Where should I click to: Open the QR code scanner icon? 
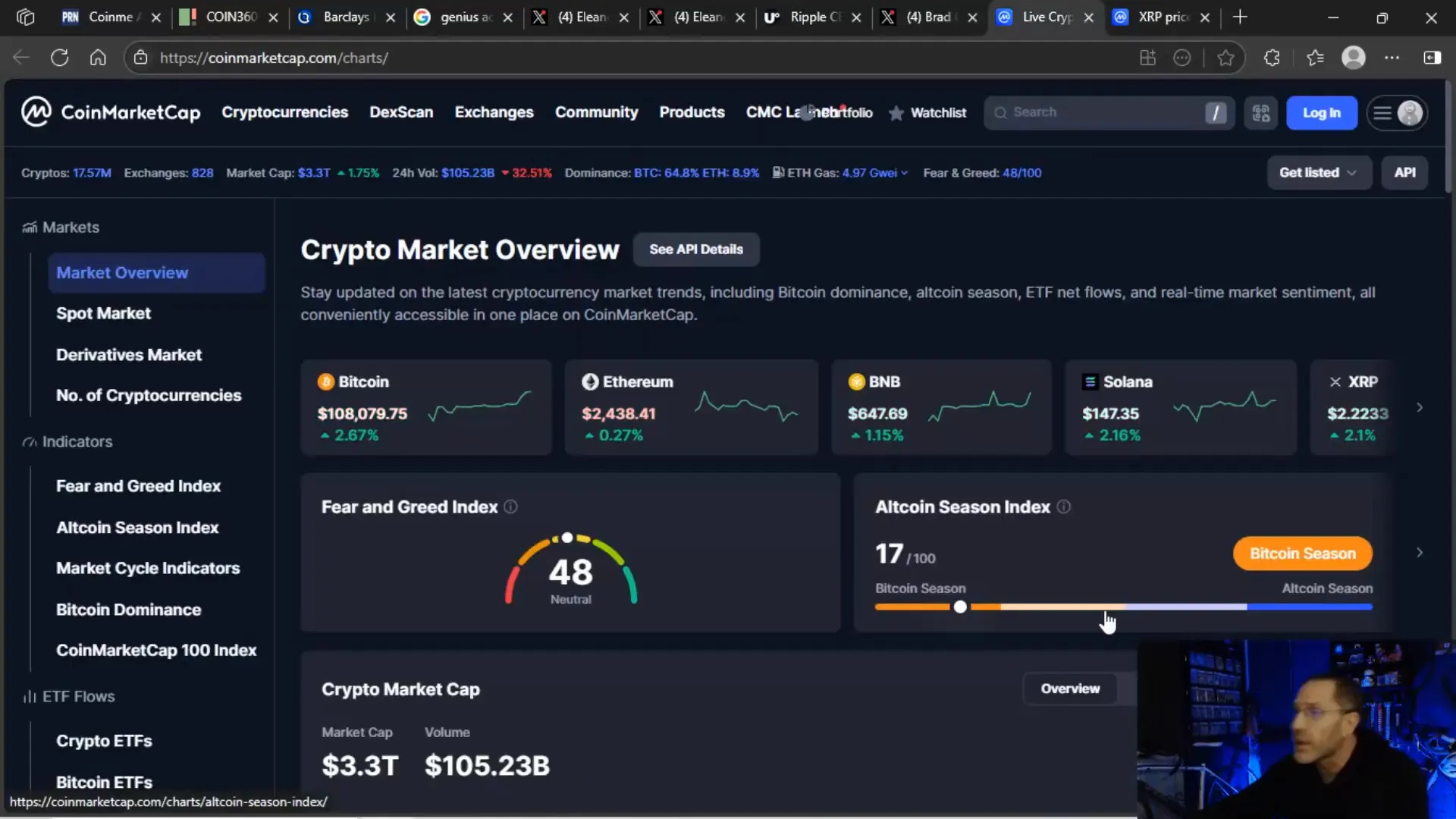pos(1261,113)
